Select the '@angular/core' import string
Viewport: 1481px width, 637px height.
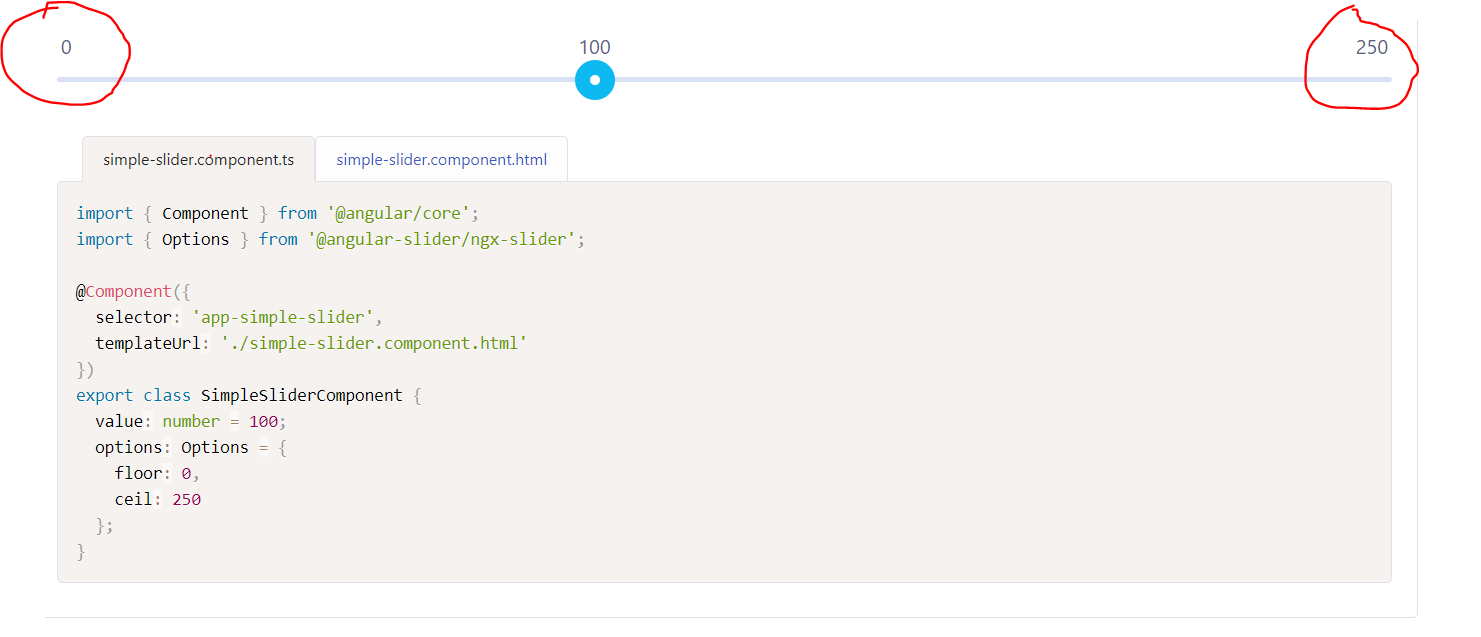tap(399, 212)
